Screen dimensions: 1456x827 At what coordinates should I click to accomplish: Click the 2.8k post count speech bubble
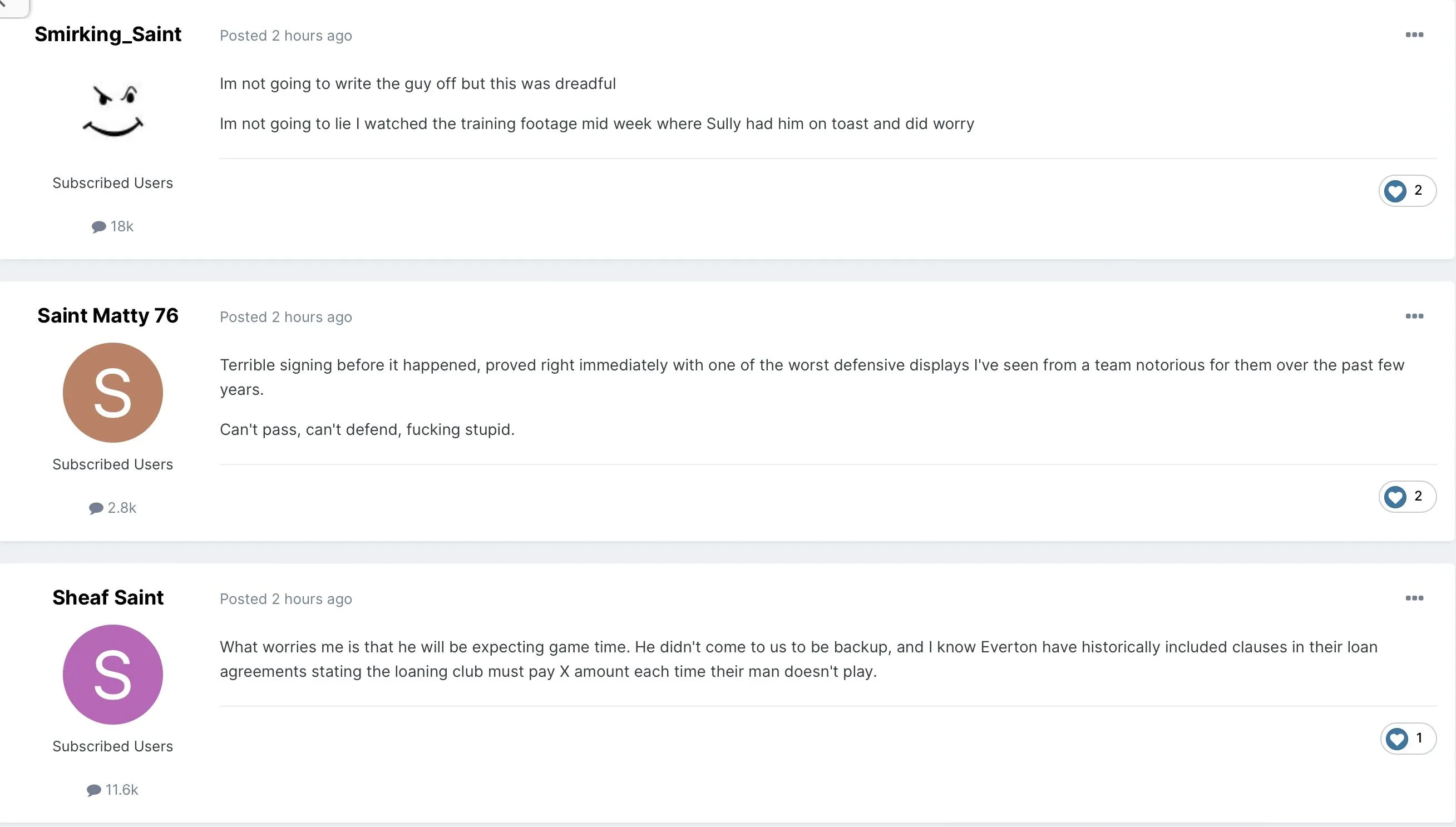96,508
